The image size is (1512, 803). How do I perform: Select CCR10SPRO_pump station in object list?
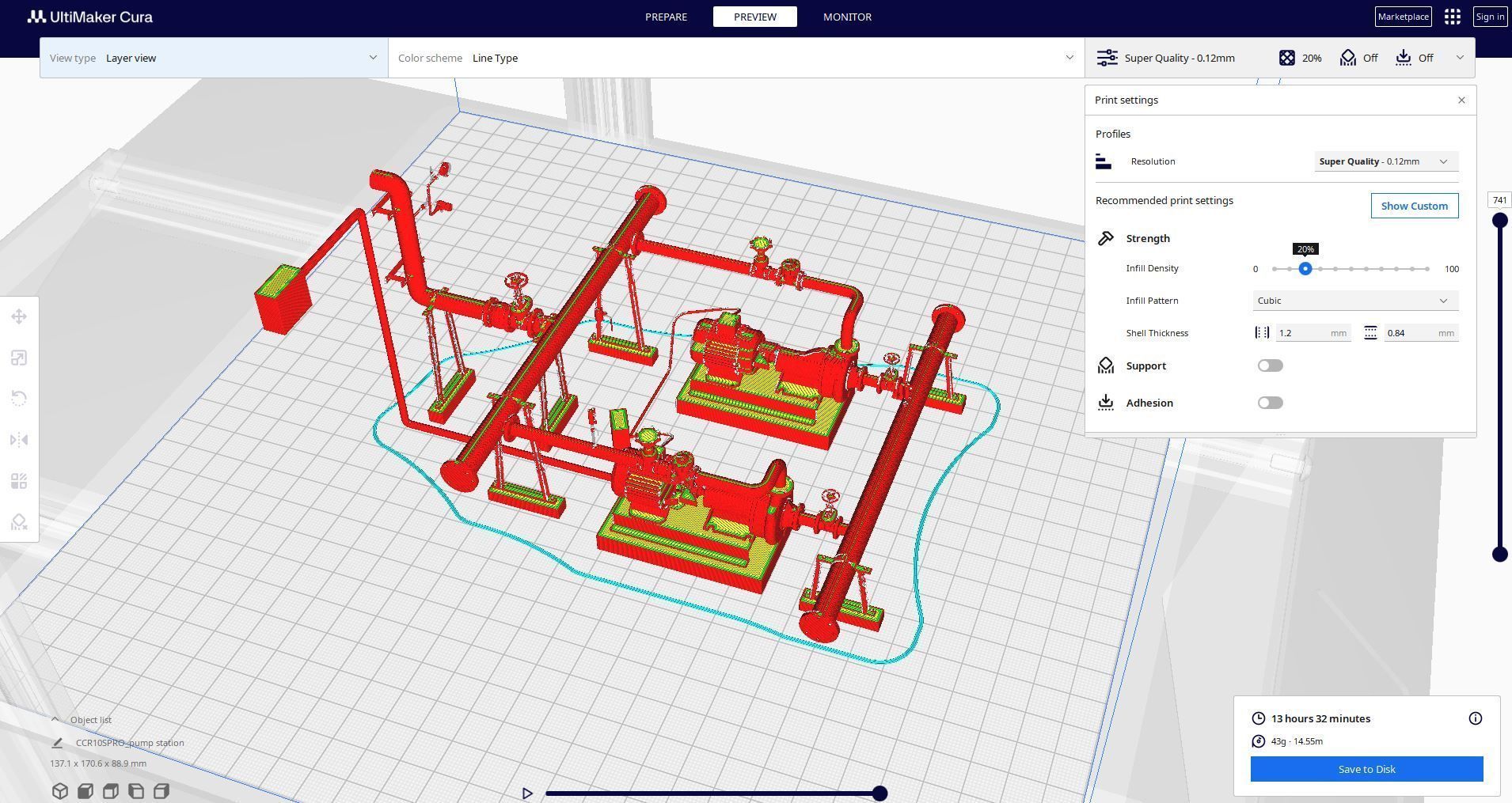130,743
